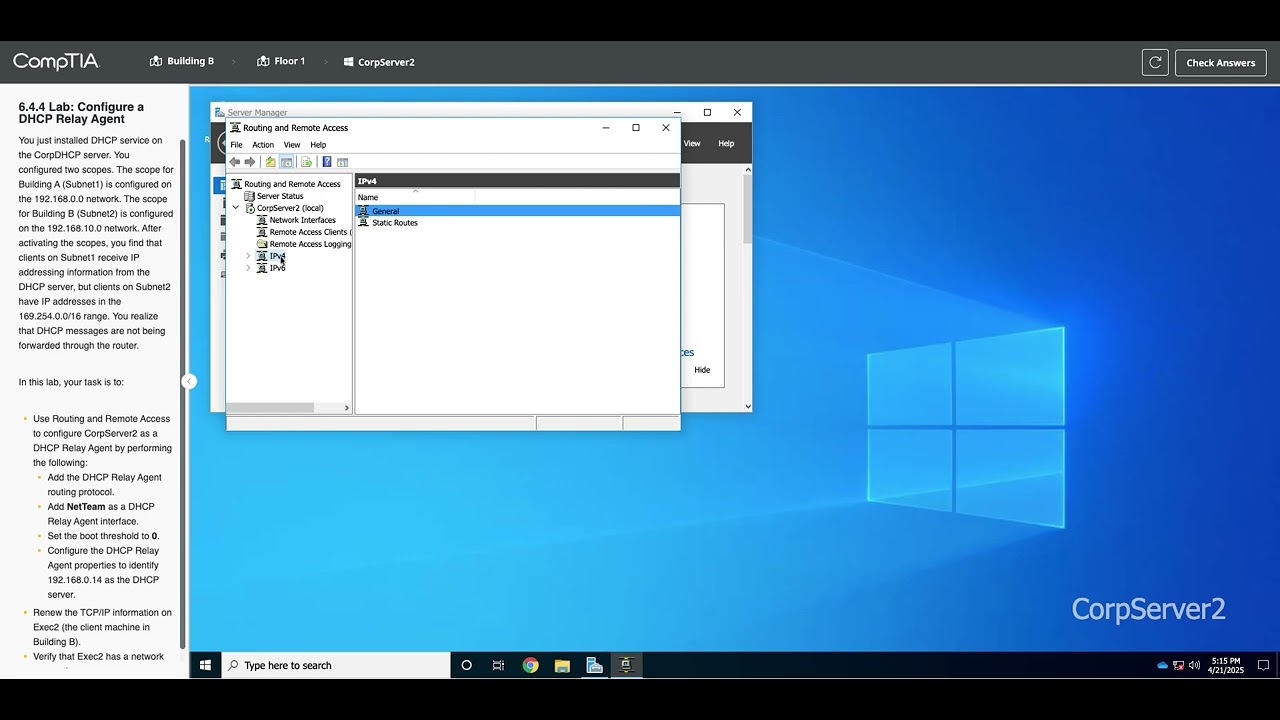Click the CompTIA logo
The image size is (1280, 720).
click(x=56, y=62)
